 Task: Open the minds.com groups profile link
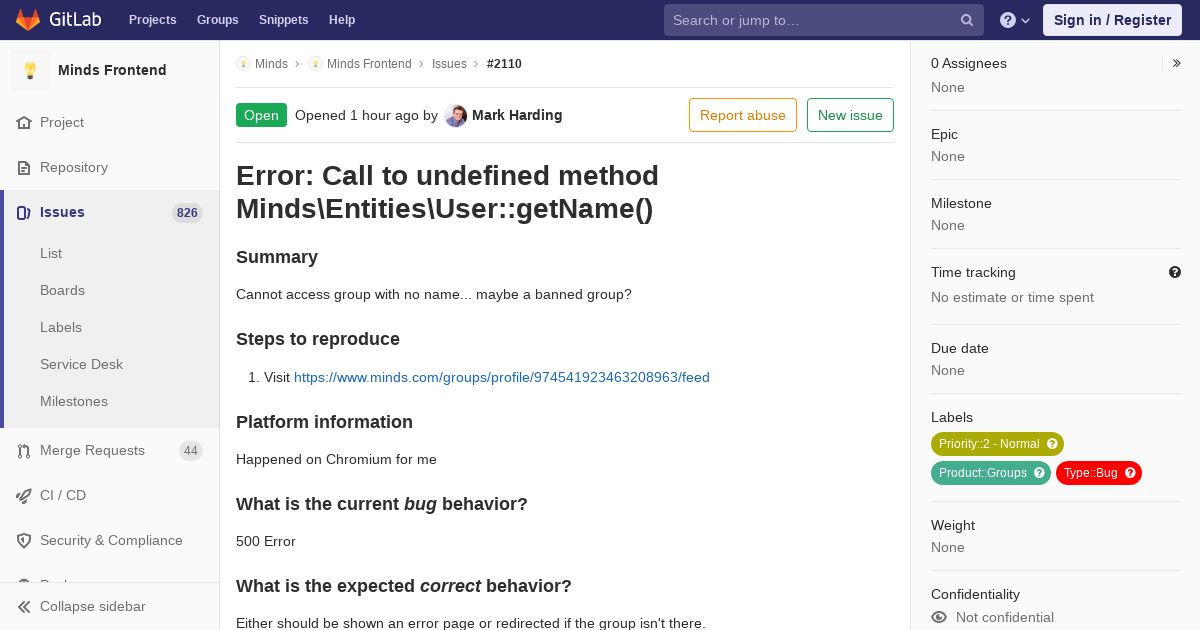click(502, 377)
